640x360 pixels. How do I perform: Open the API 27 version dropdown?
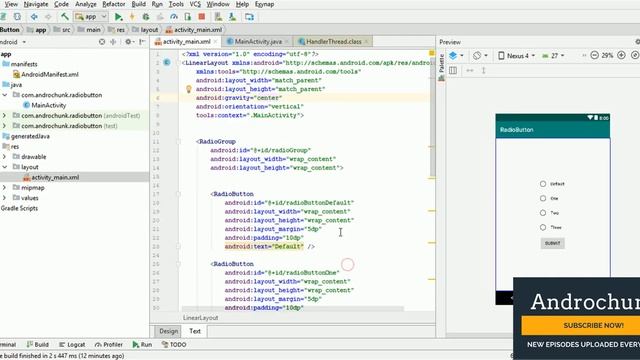tap(553, 56)
